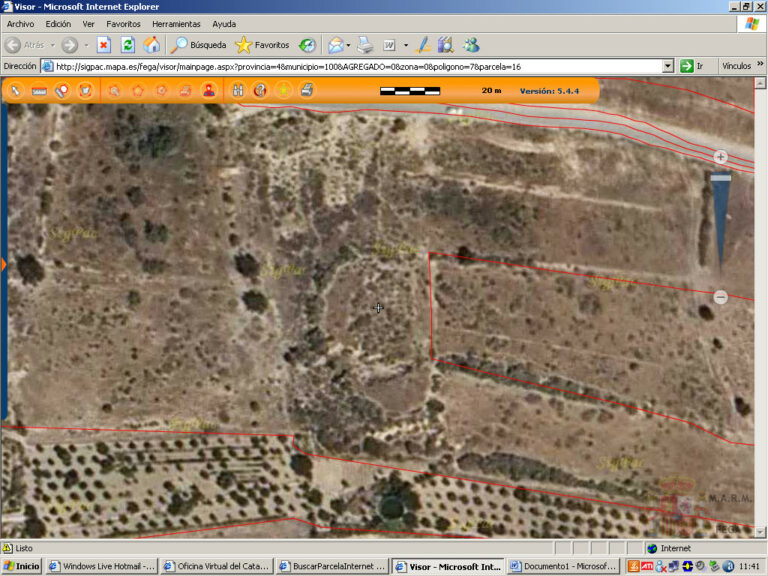The height and width of the screenshot is (576, 768).
Task: Open the IE History icon
Action: [x=308, y=45]
